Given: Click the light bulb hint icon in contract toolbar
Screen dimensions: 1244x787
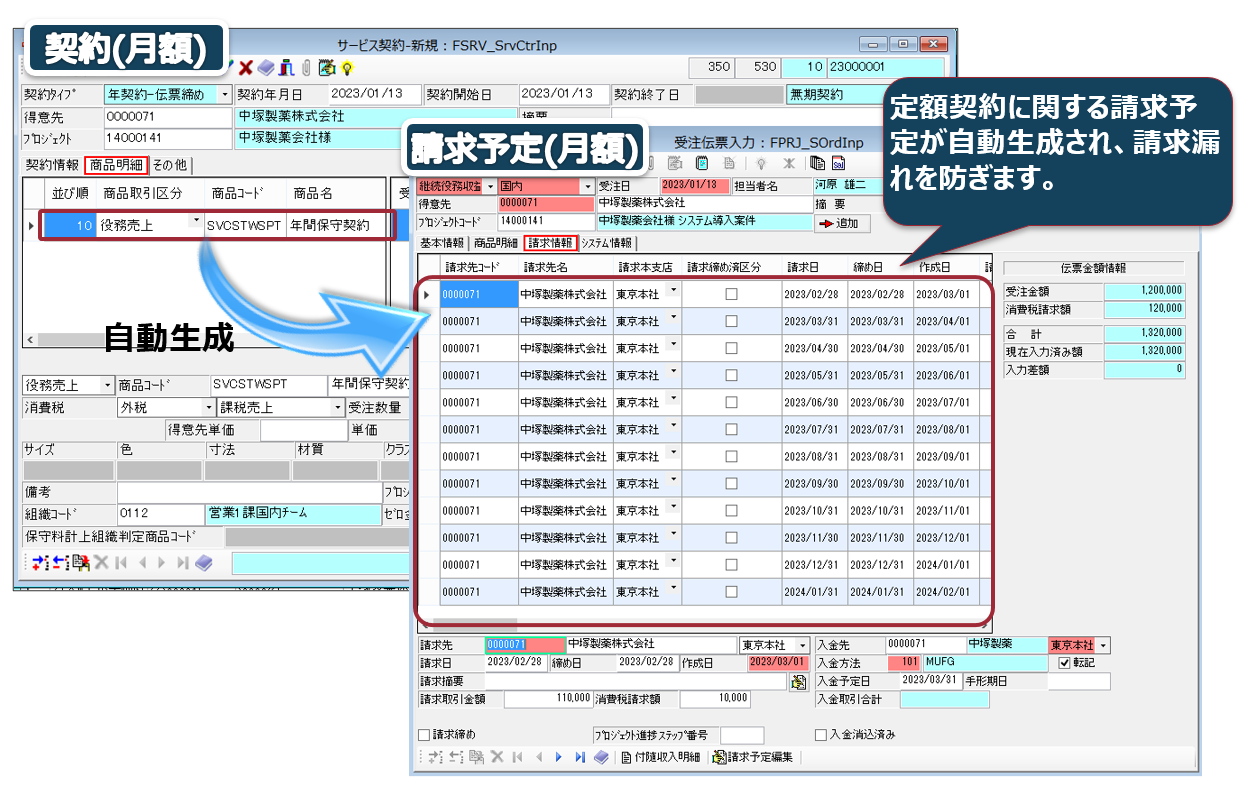Looking at the screenshot, I should click(347, 68).
